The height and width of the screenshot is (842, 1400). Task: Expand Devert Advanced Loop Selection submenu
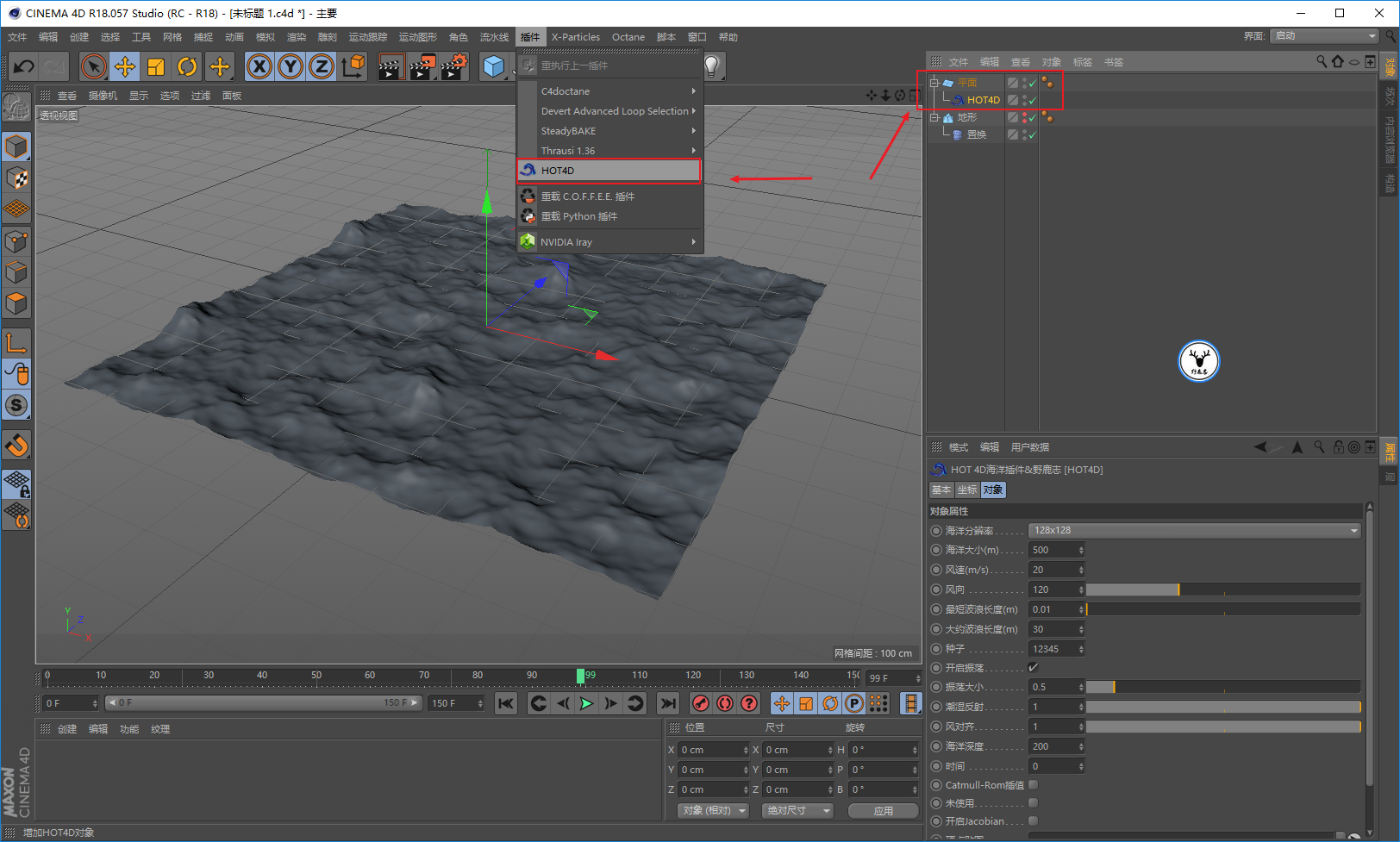[609, 111]
